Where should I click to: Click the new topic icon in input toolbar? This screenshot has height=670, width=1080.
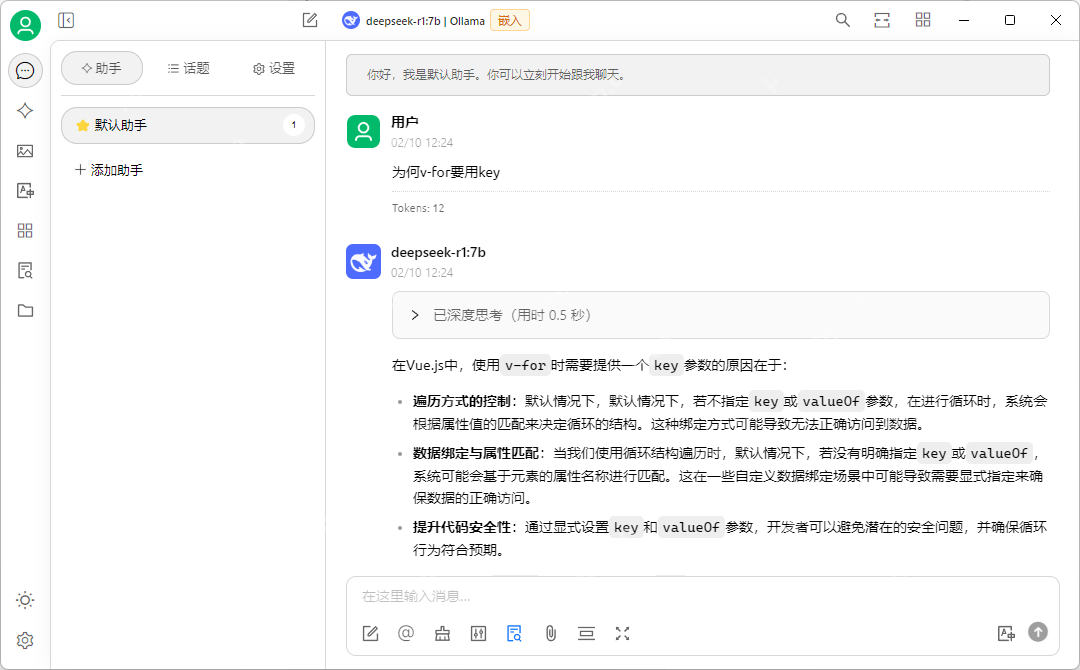pyautogui.click(x=371, y=634)
